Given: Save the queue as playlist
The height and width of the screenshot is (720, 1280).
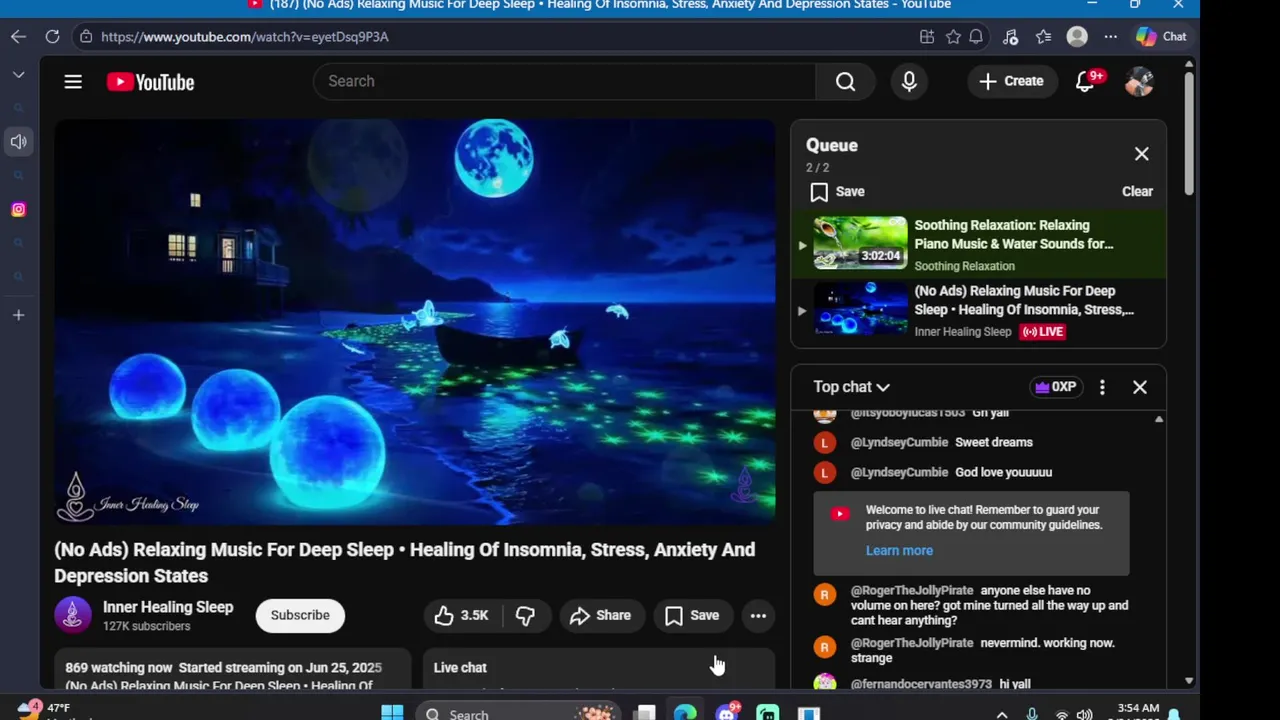Looking at the screenshot, I should (x=837, y=191).
